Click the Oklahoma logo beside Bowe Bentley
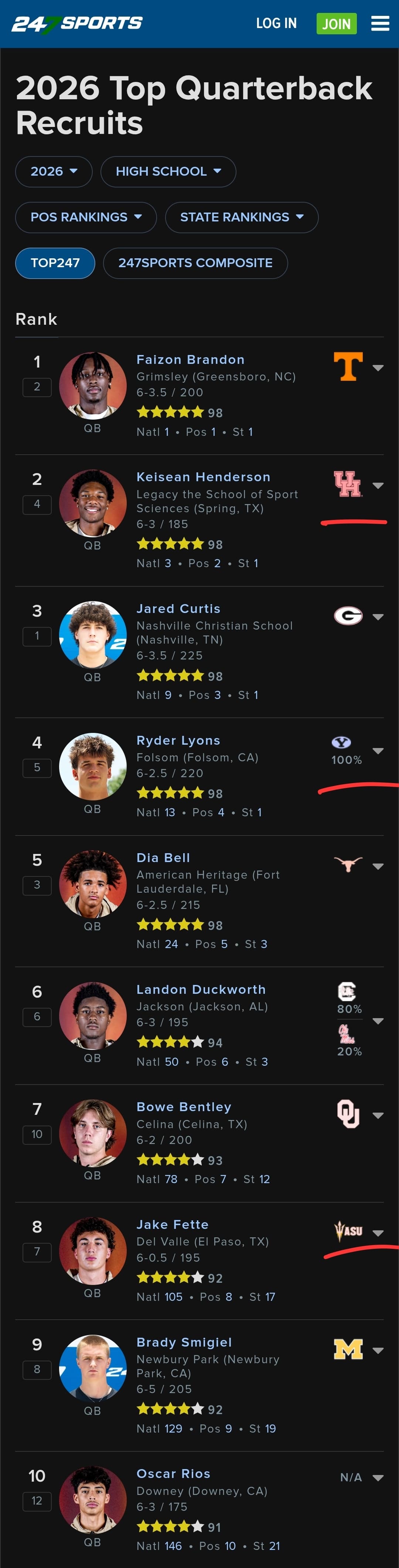This screenshot has height=1568, width=399. coord(348,1114)
